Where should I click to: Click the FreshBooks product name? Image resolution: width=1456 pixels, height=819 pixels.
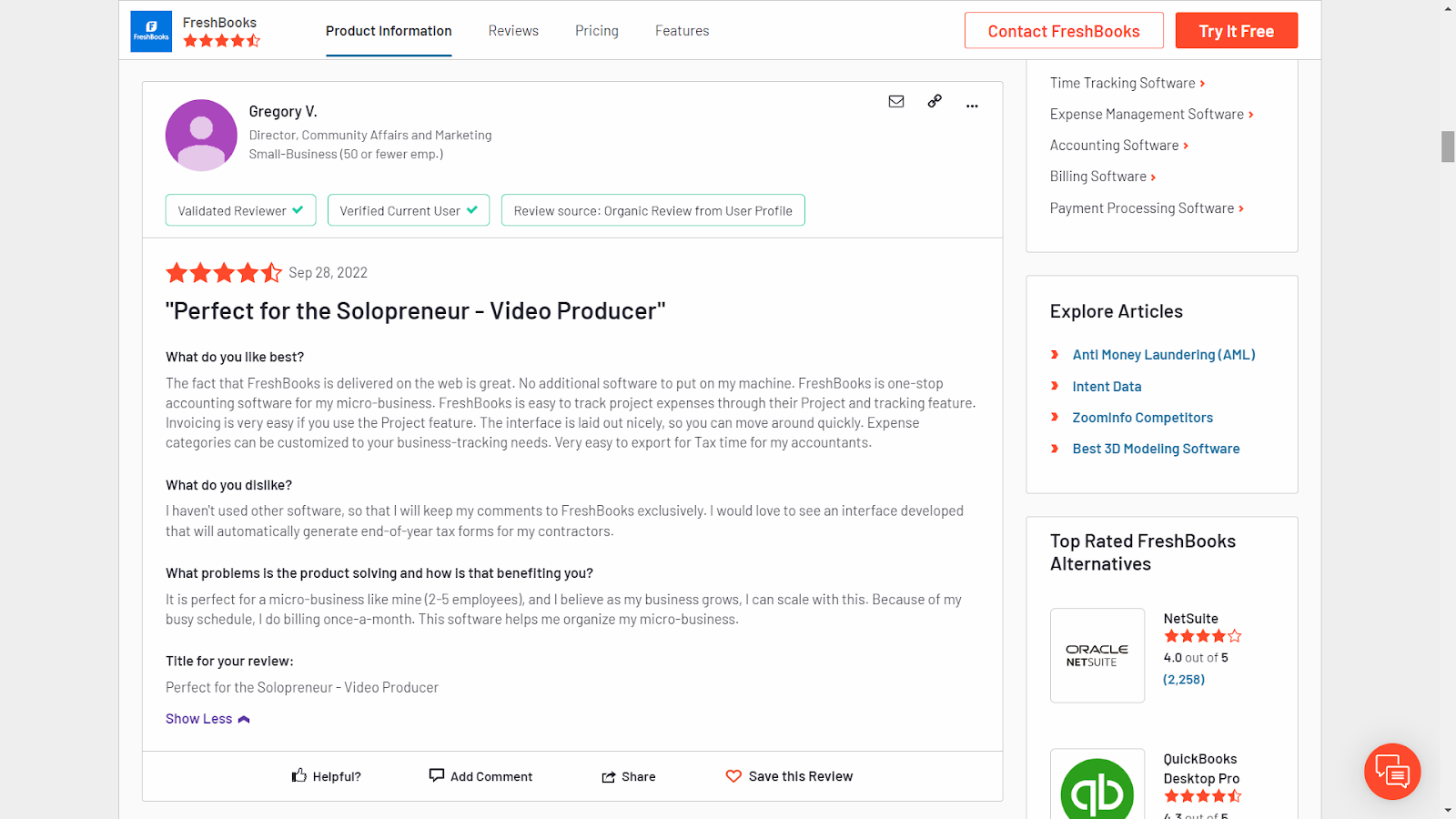pyautogui.click(x=219, y=23)
